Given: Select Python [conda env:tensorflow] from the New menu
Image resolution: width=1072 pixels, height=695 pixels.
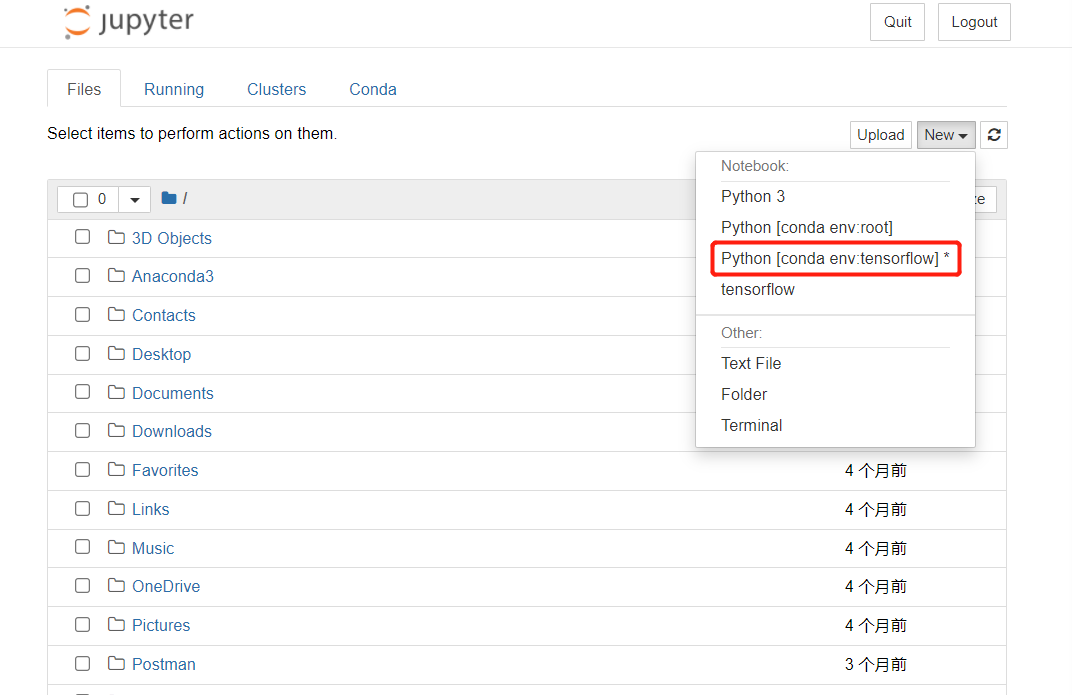Looking at the screenshot, I should click(x=835, y=258).
